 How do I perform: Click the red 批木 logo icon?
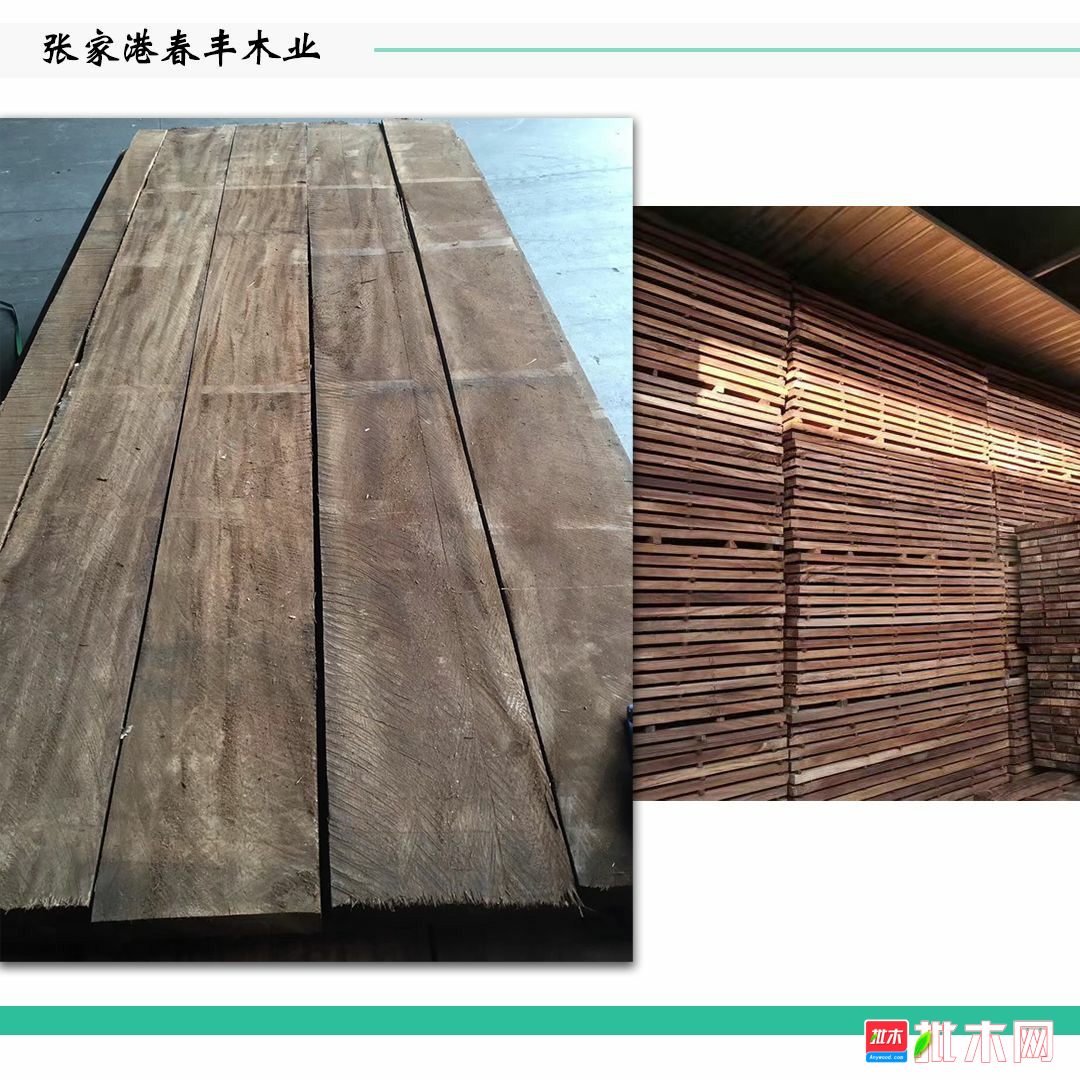[886, 1041]
